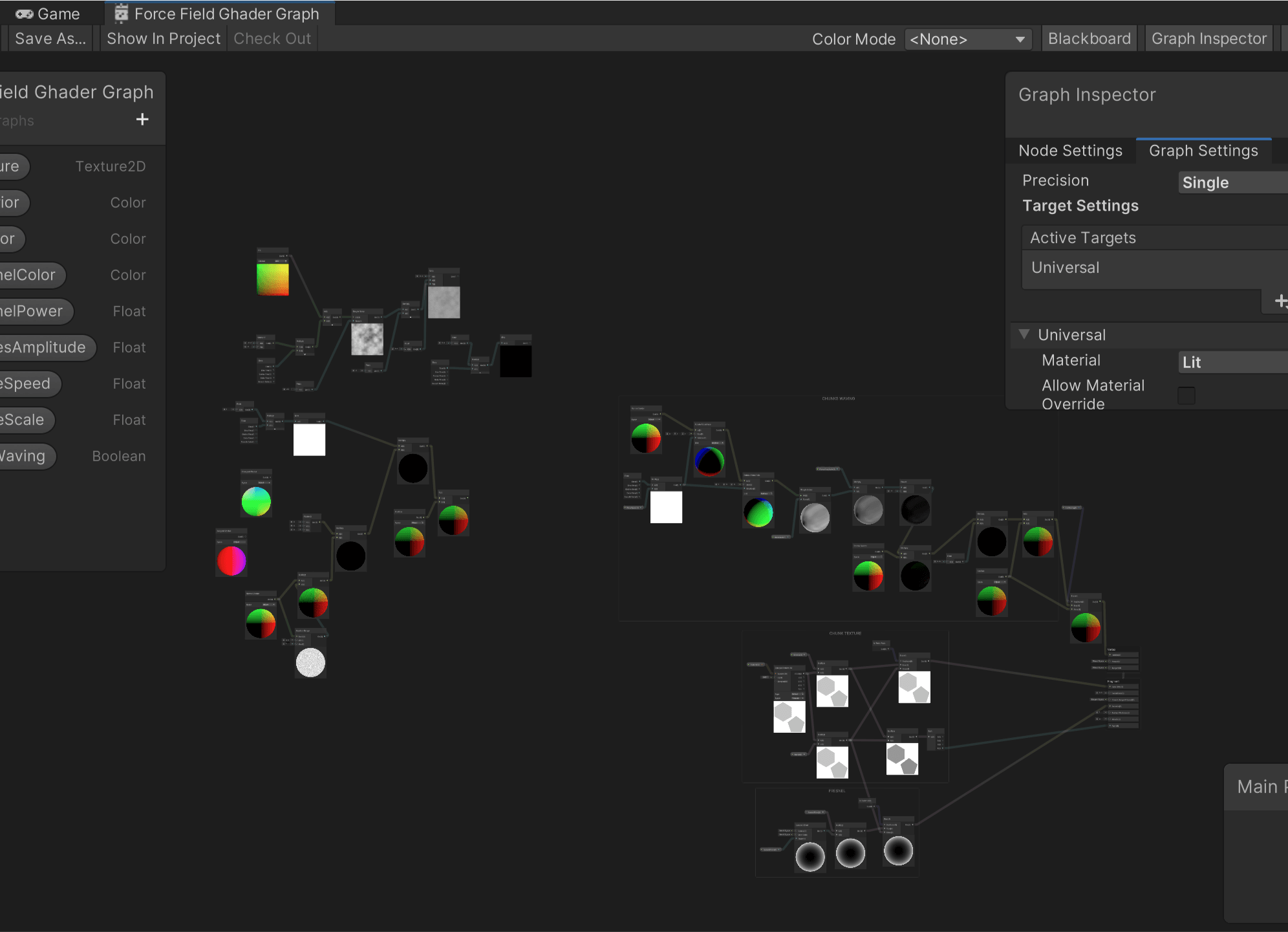Click the Check Out button
The image size is (1288, 932).
pos(272,39)
